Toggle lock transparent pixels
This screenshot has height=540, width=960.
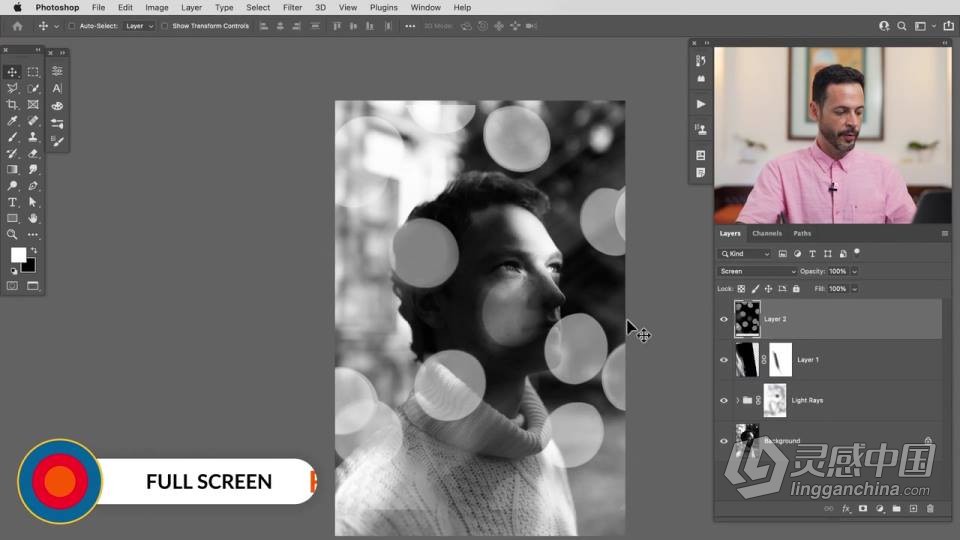tap(741, 289)
